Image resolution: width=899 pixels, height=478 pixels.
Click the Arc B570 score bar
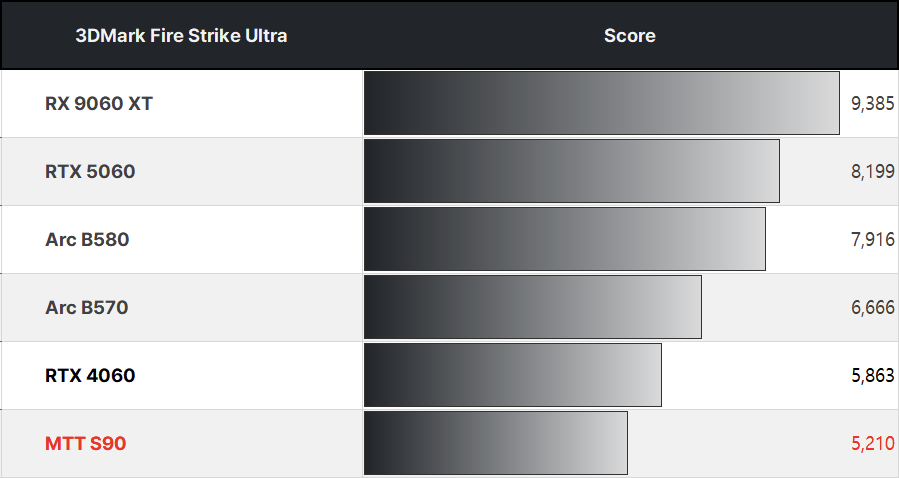point(532,307)
